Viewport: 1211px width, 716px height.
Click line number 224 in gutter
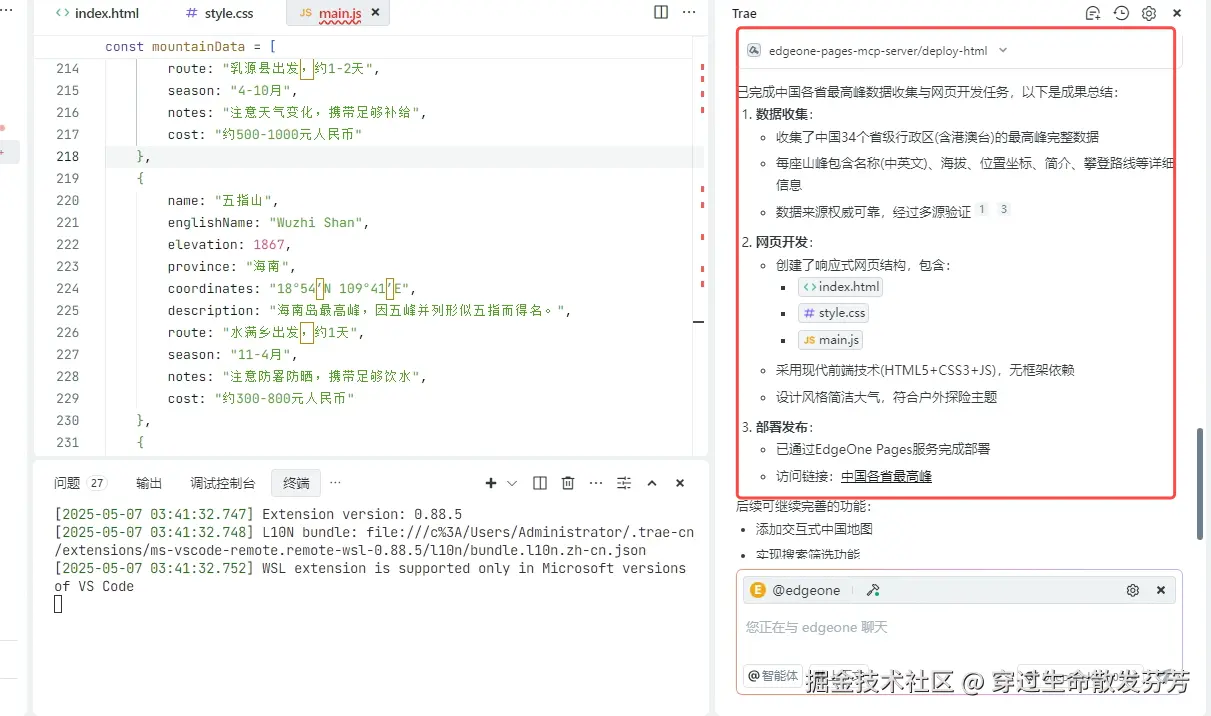(x=68, y=289)
